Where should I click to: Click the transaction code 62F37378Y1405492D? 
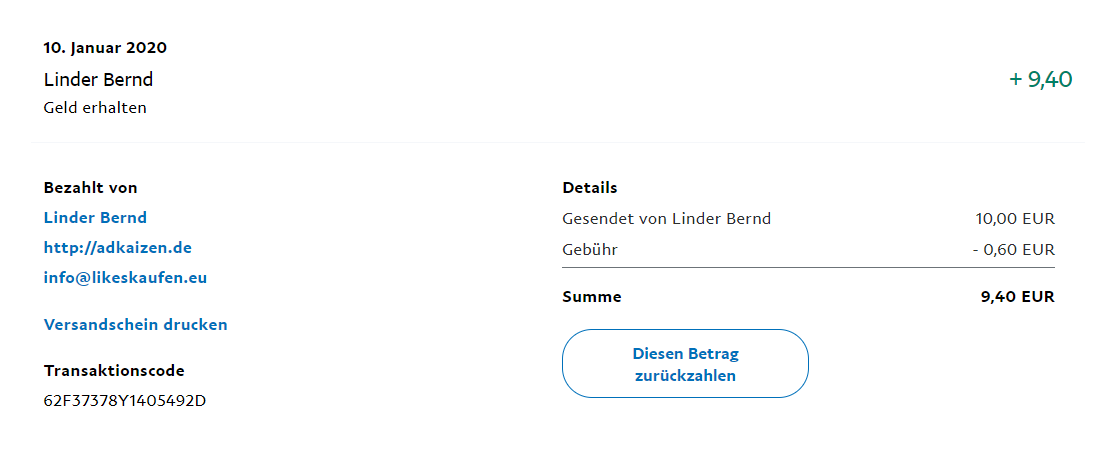[x=125, y=401]
